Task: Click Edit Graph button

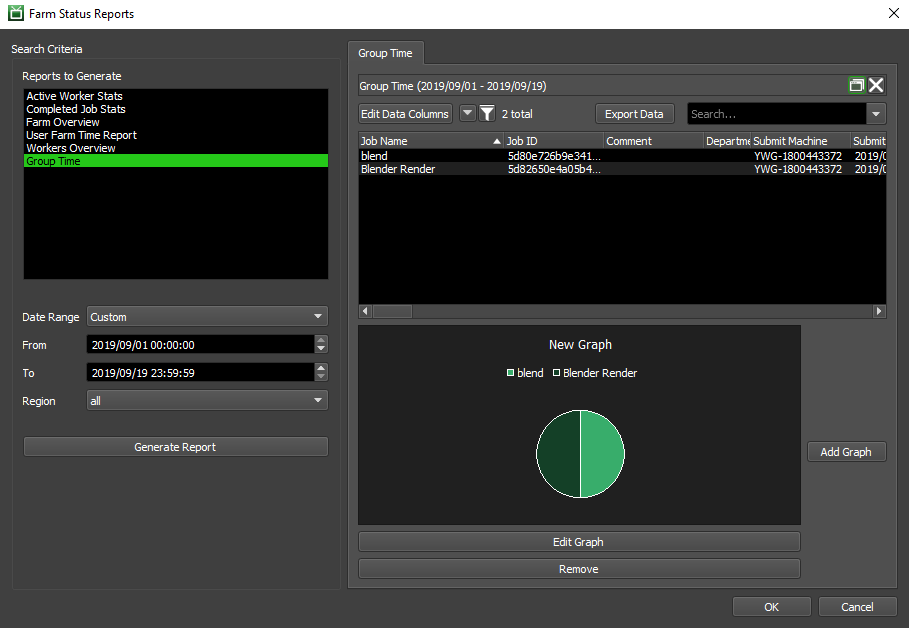Action: tap(579, 542)
